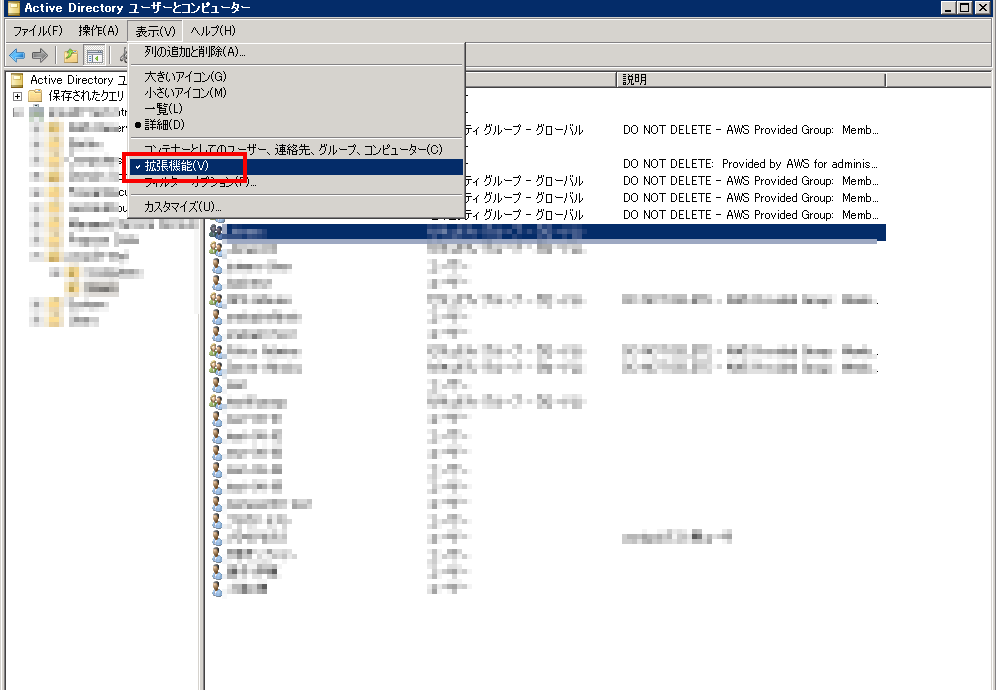The width and height of the screenshot is (996, 690).
Task: Click the 保存されたクエリ folder icon
Action: coord(35,95)
